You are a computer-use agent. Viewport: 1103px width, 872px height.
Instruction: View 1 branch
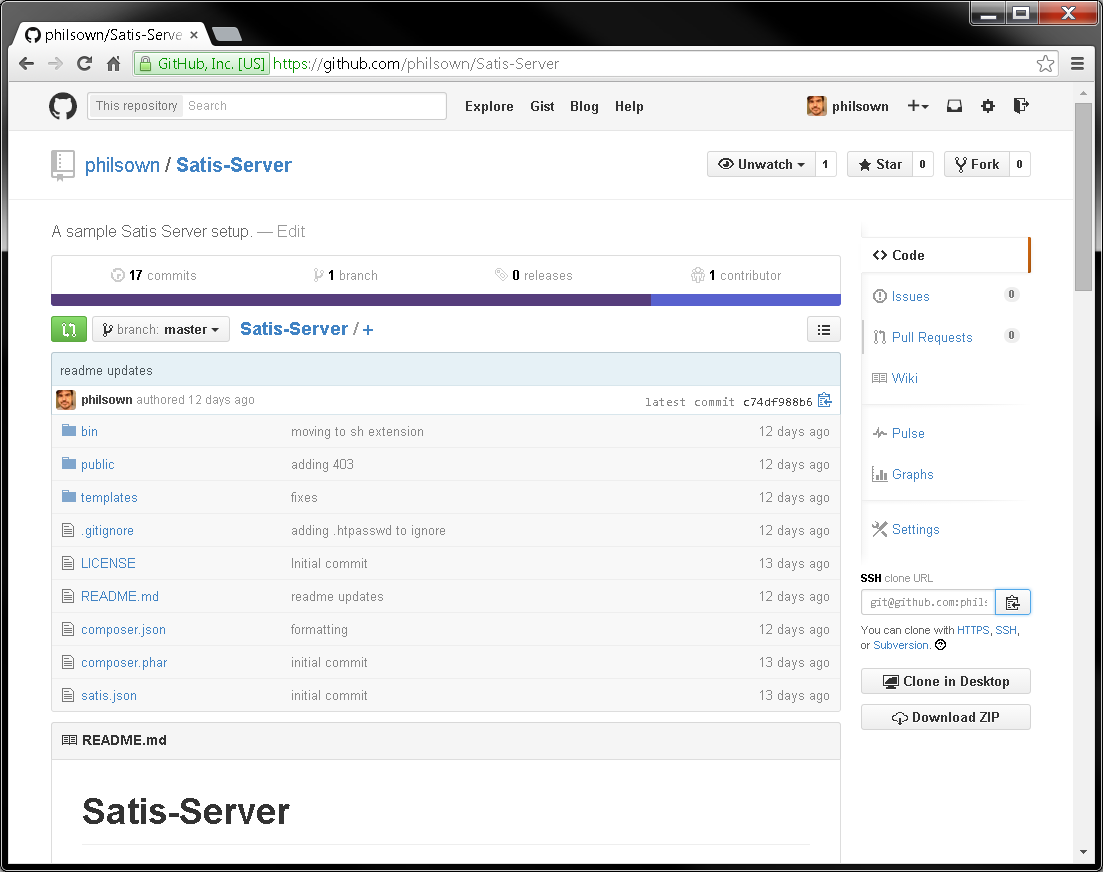(x=345, y=276)
